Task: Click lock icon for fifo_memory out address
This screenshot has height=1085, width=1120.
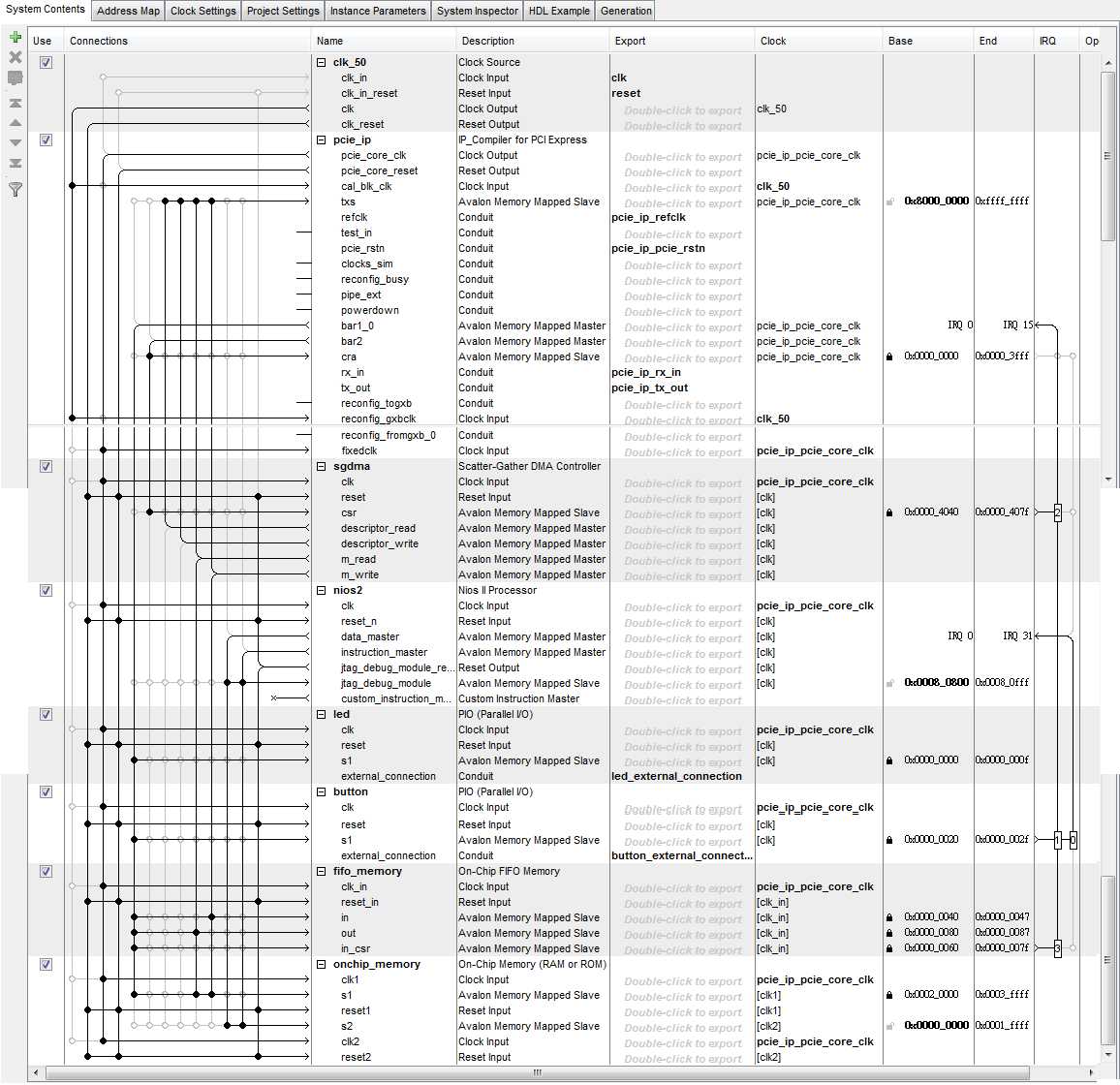Action: (889, 933)
